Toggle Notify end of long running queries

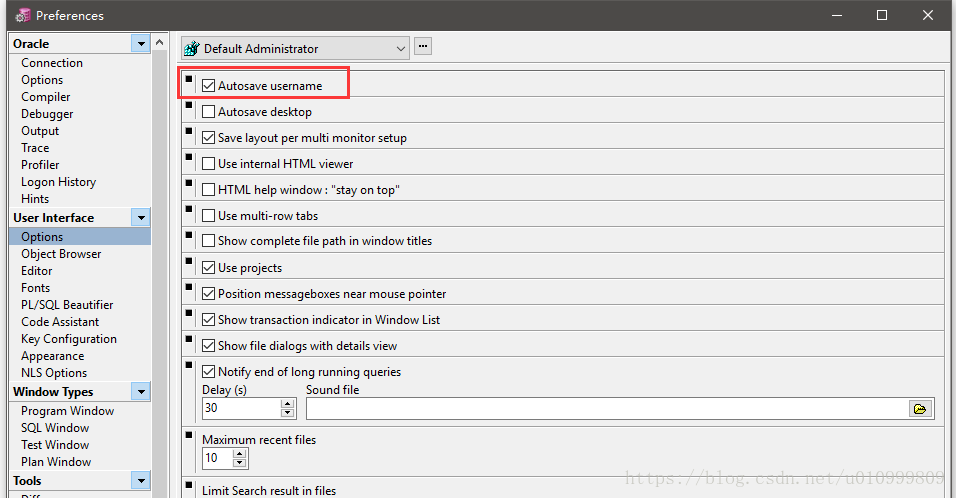(x=209, y=371)
